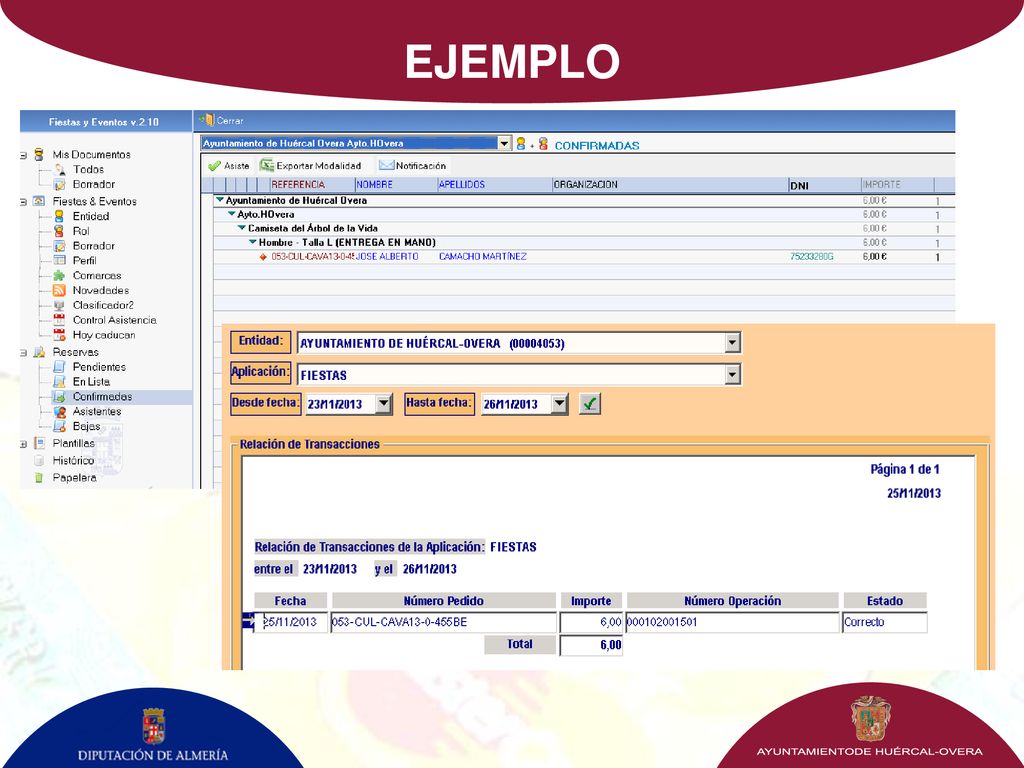Screen dimensions: 1024x768
Task: Collapse the Ayuntamiento de Huércal Overa row
Action: 220,200
